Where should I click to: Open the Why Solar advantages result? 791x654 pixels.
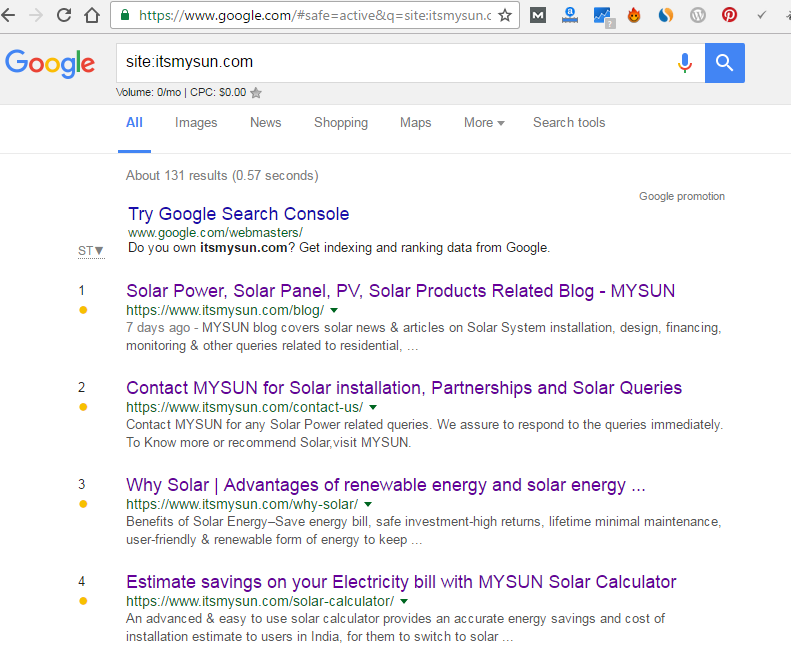click(386, 485)
